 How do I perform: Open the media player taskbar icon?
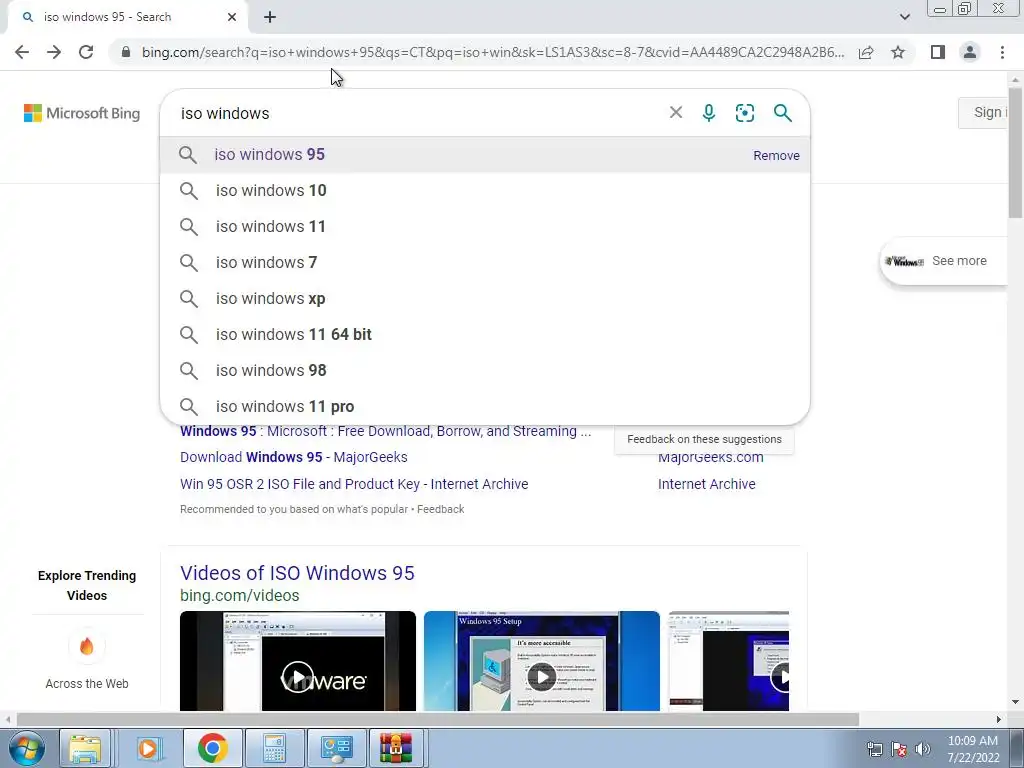[x=150, y=748]
